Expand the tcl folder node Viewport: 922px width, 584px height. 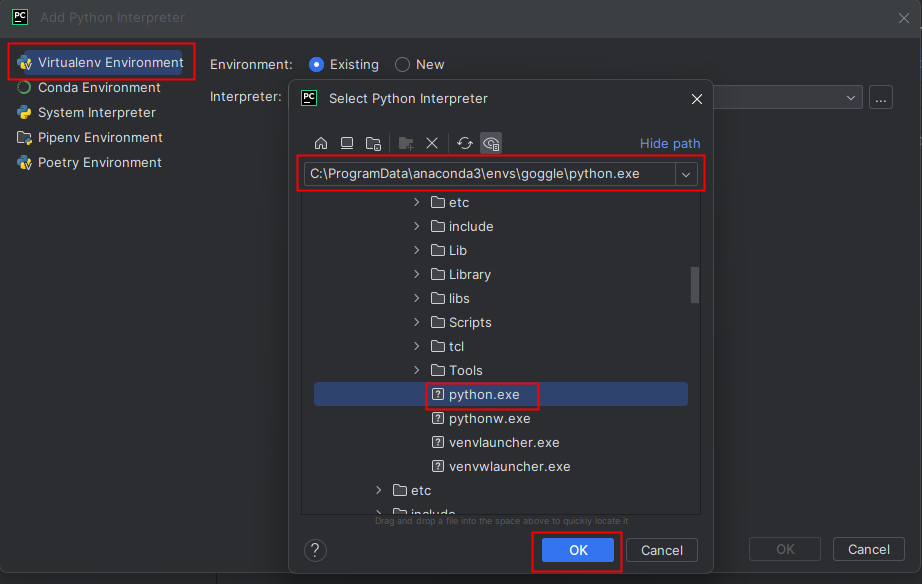pos(417,346)
